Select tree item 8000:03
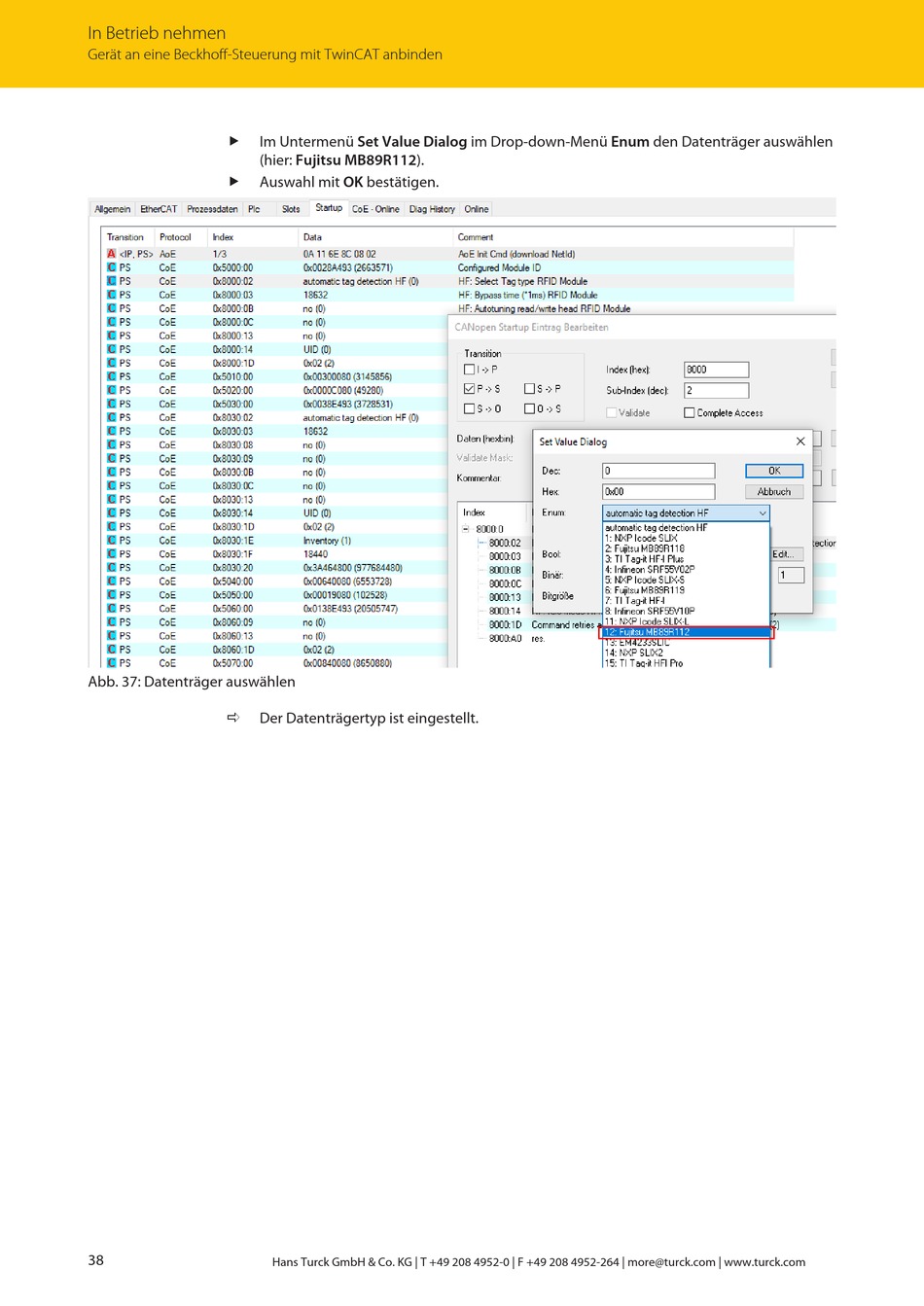 (x=505, y=557)
